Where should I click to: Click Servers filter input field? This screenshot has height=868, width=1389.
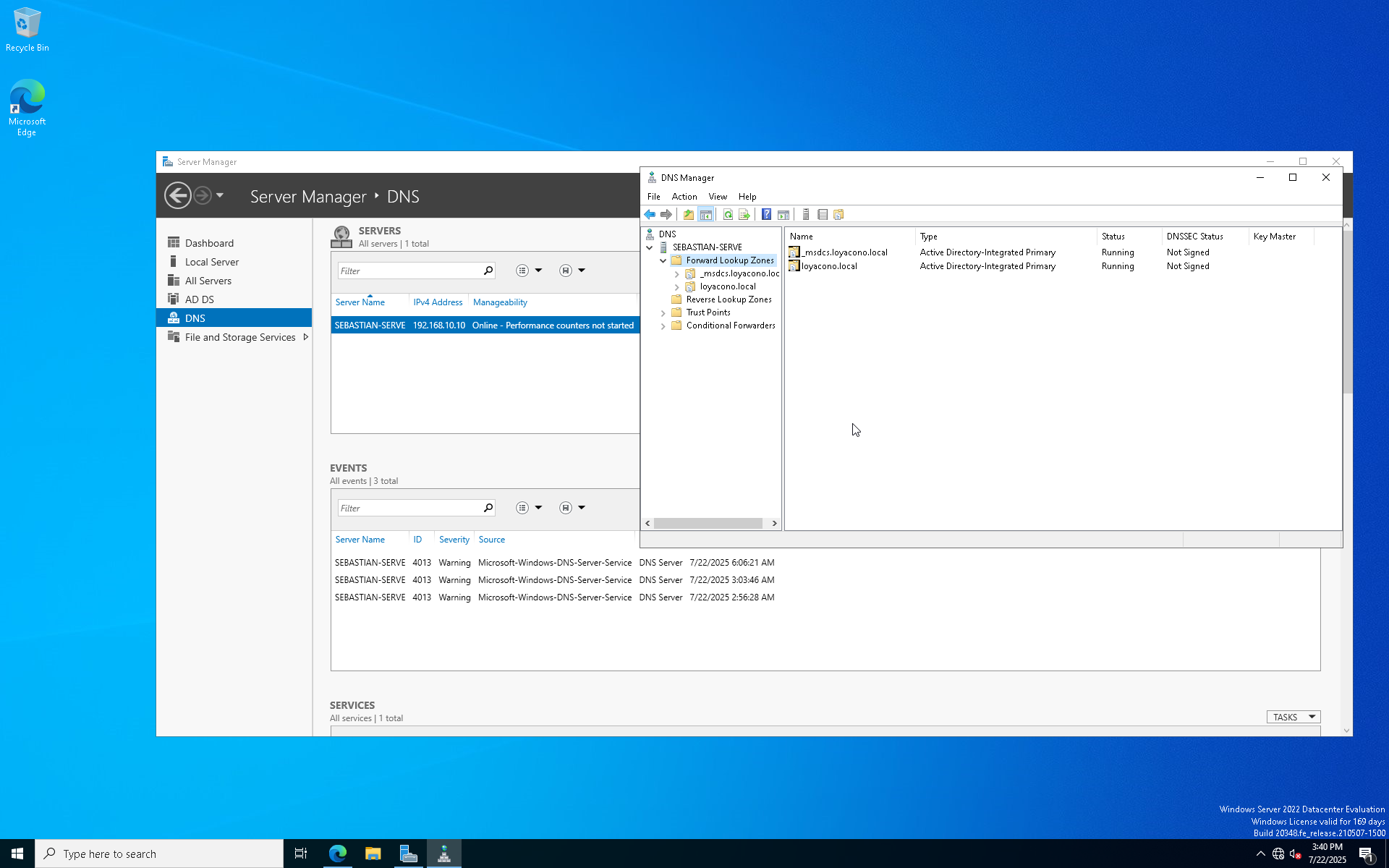pos(409,271)
